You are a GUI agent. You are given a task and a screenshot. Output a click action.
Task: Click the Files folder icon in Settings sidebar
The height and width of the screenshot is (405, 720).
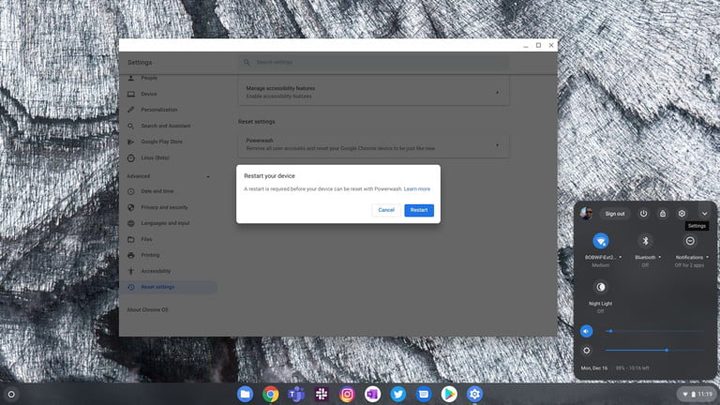point(131,239)
